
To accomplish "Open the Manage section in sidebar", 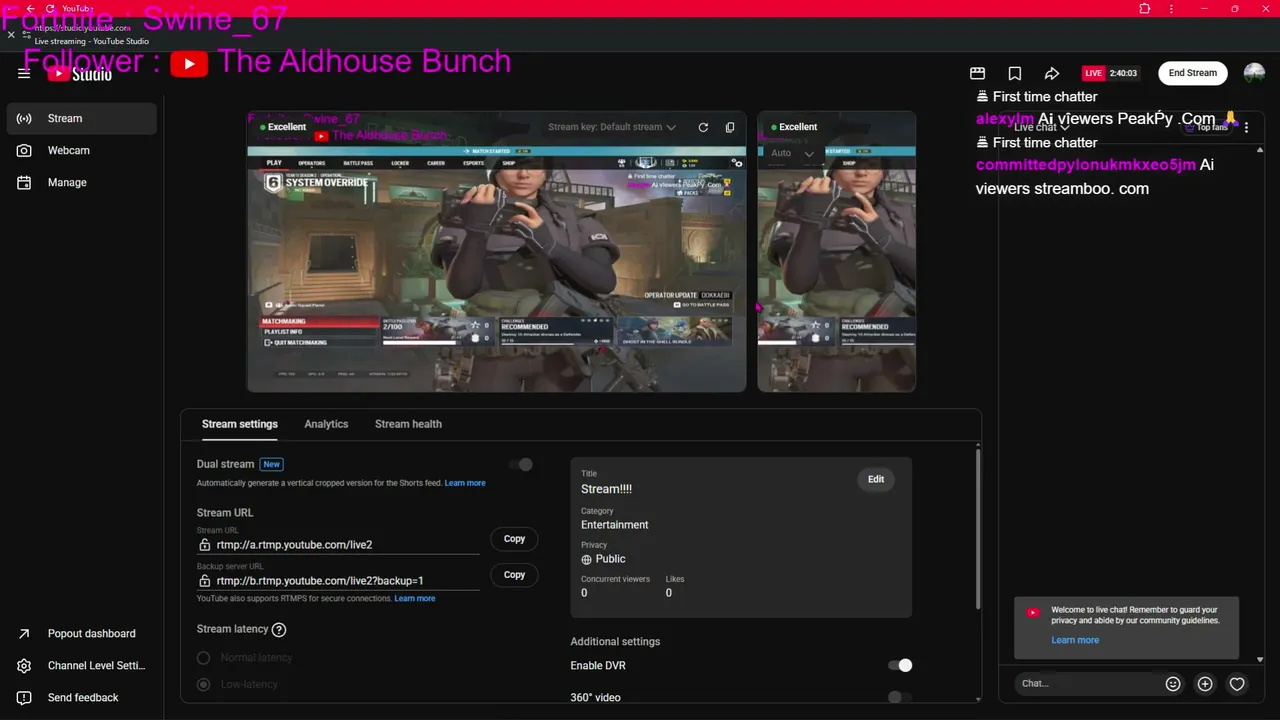I will 82,182.
